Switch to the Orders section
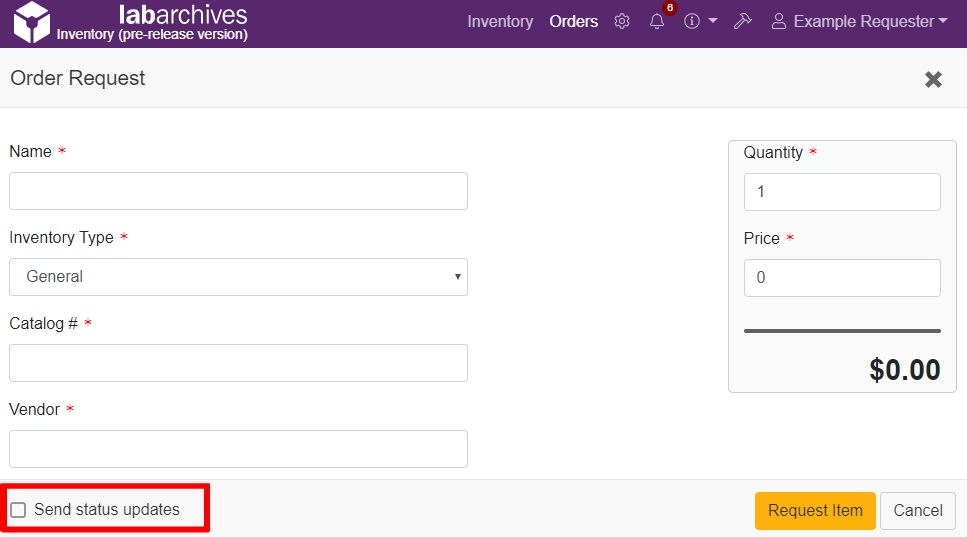 coord(574,21)
